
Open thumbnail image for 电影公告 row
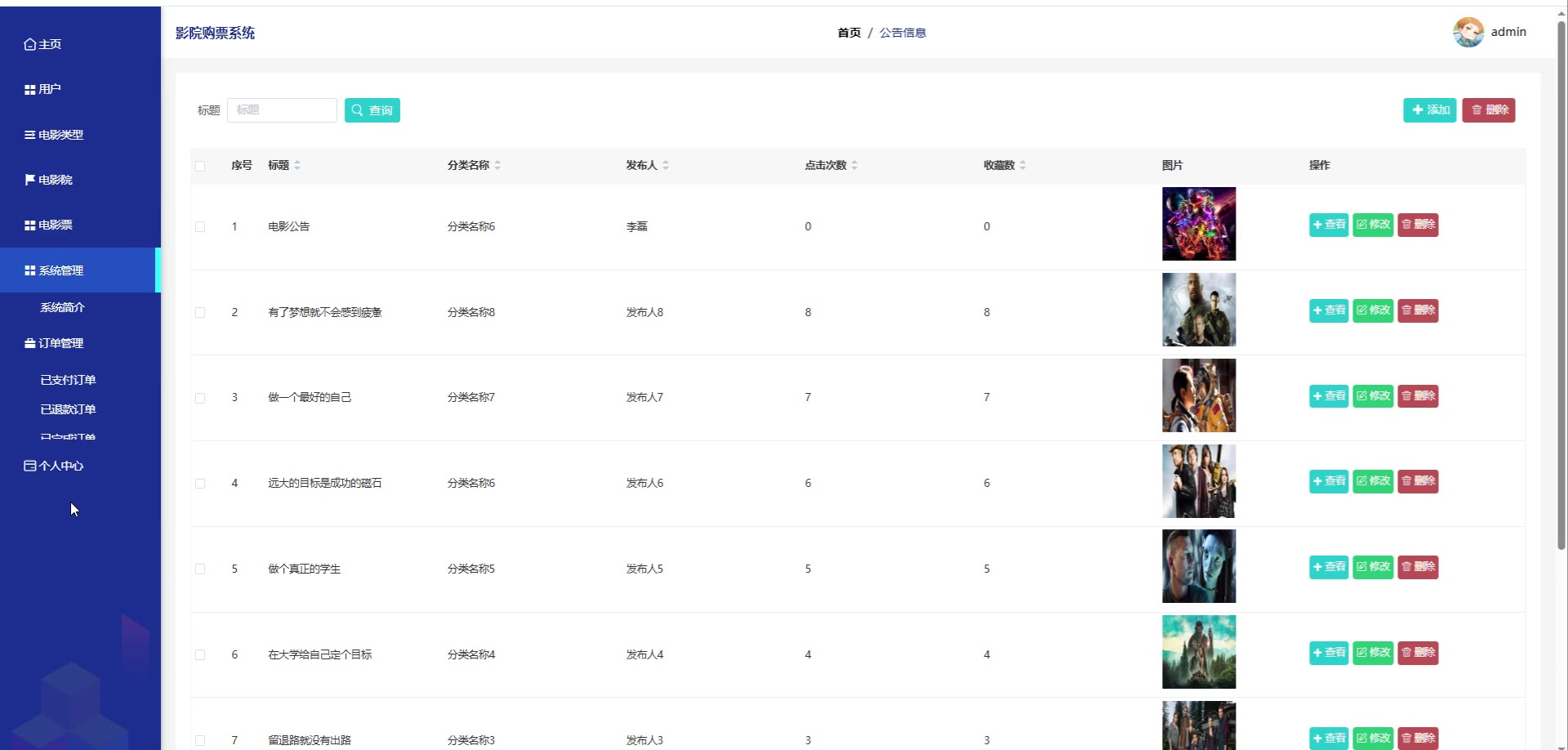(x=1199, y=224)
